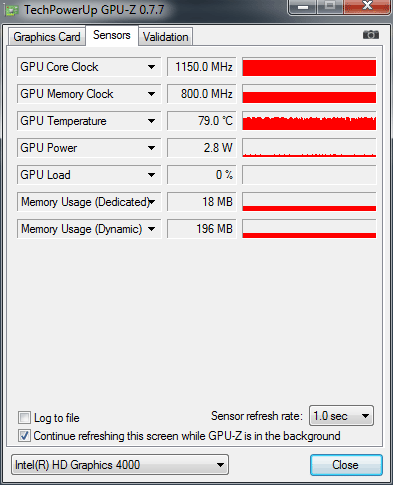Change the Sensor refresh rate dropdown

[341, 416]
